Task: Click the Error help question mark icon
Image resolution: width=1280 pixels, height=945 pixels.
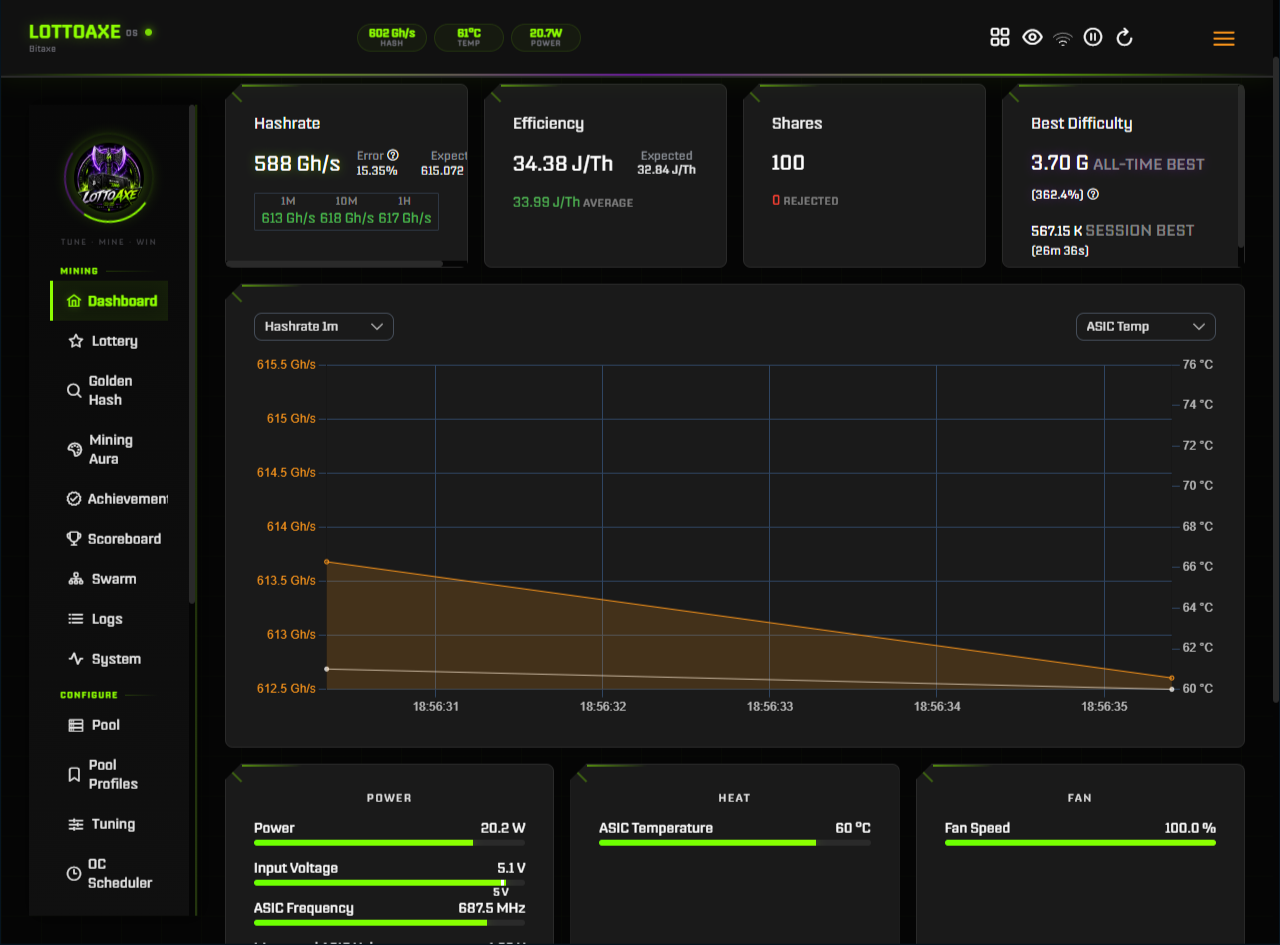Action: [x=393, y=155]
